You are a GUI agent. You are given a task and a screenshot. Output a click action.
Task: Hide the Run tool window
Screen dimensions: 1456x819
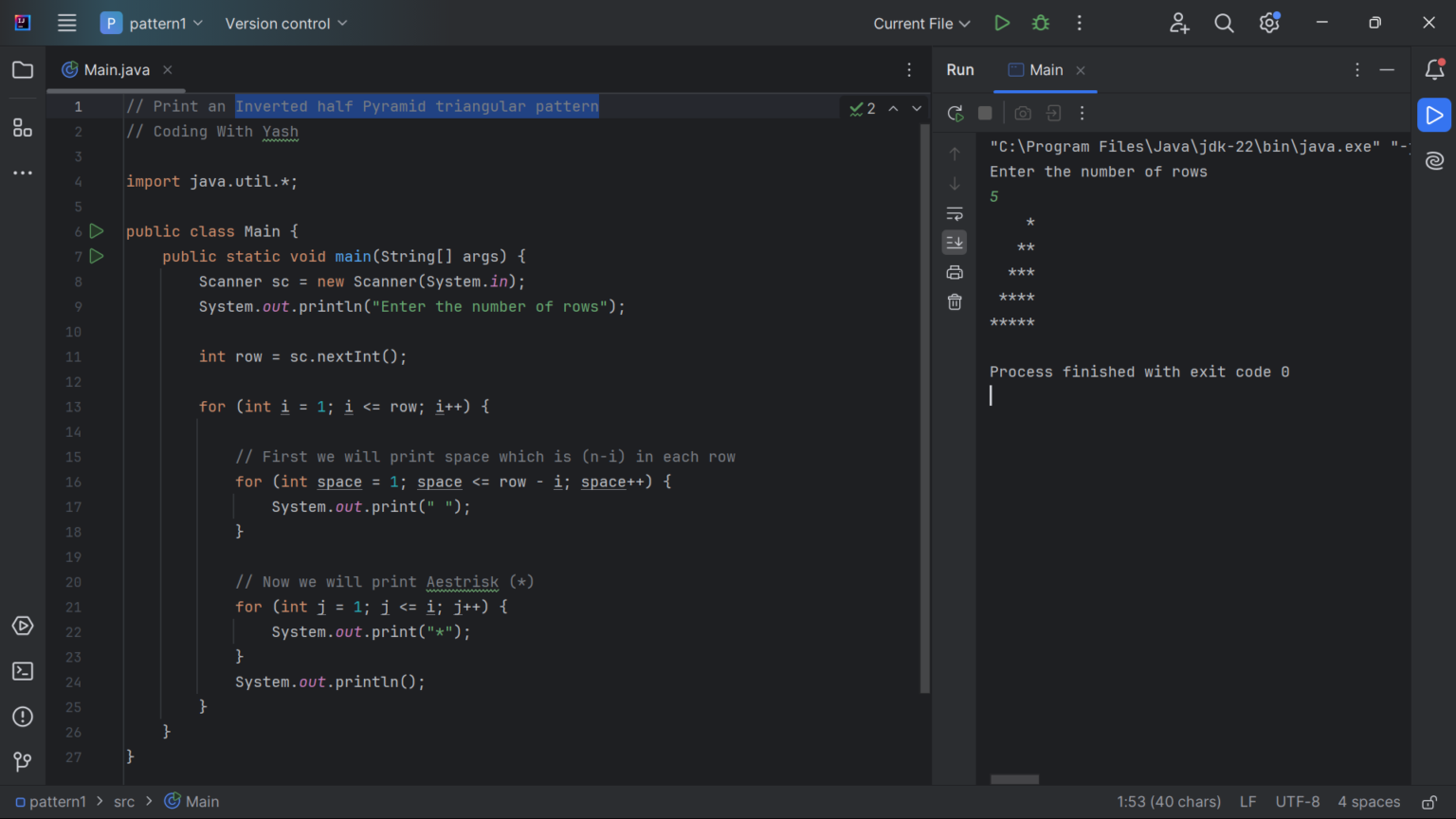click(1387, 70)
